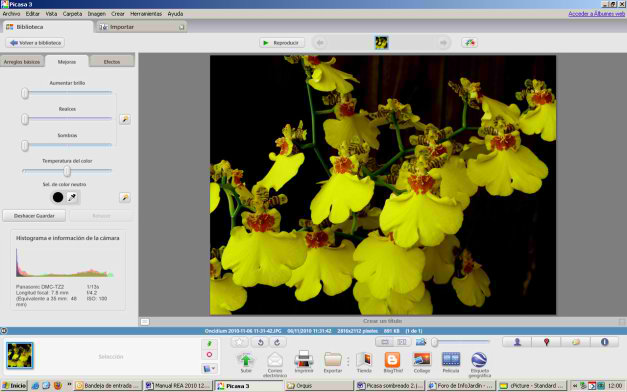Viewport: 627px width, 392px height.
Task: Open the Ayuda menu
Action: [175, 14]
